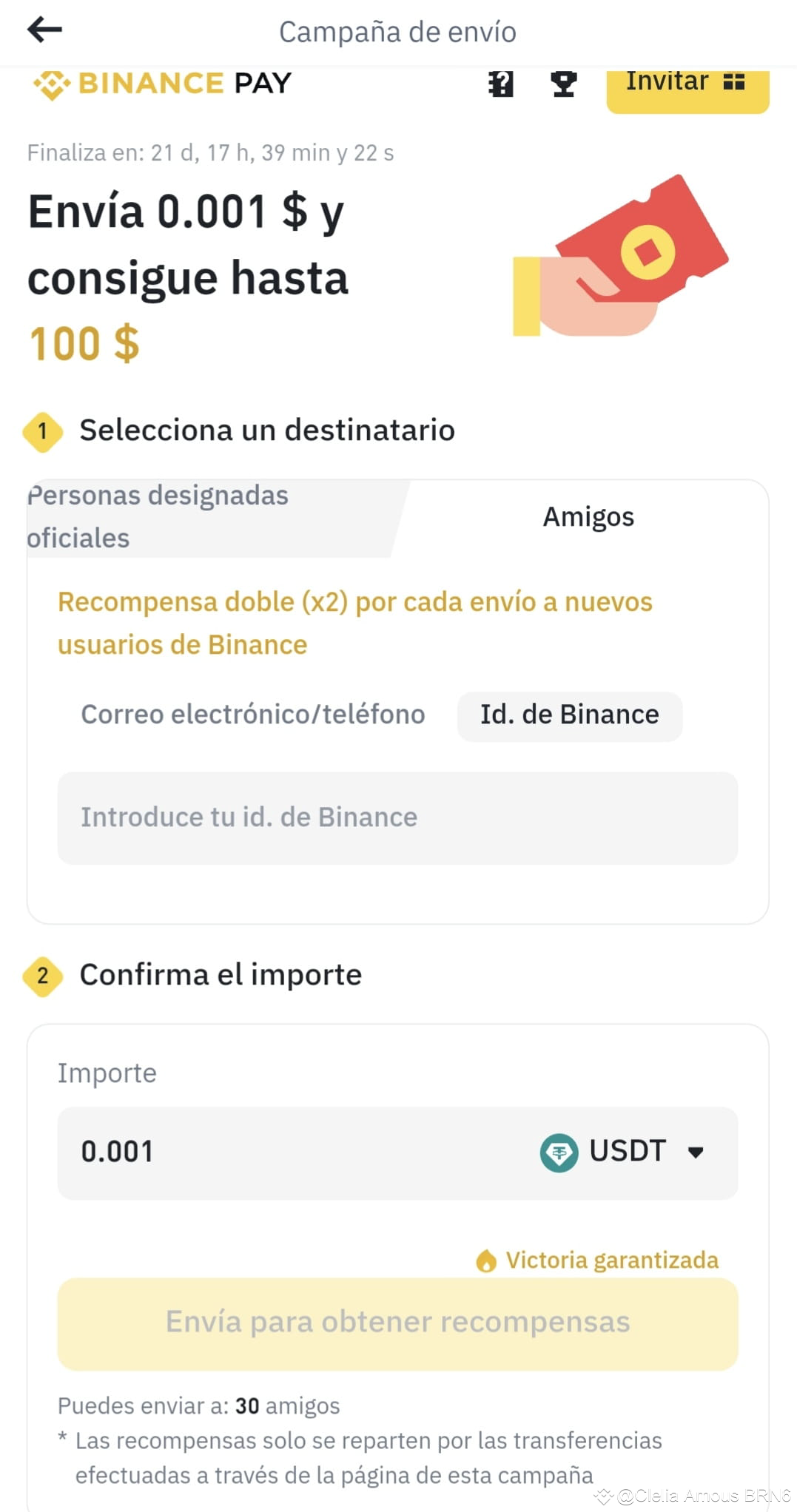Screen dimensions: 797x1512
Task: Tap step 2 yellow number badge
Action: pos(43,976)
